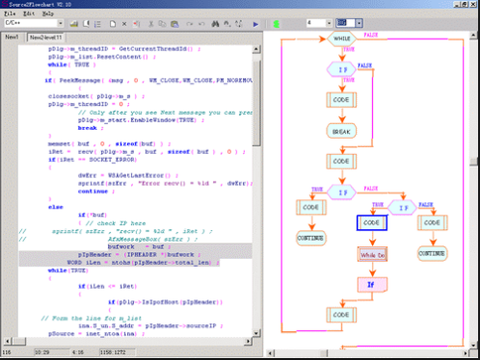Expand the highlighted zoom combo box arrow

click(x=359, y=23)
